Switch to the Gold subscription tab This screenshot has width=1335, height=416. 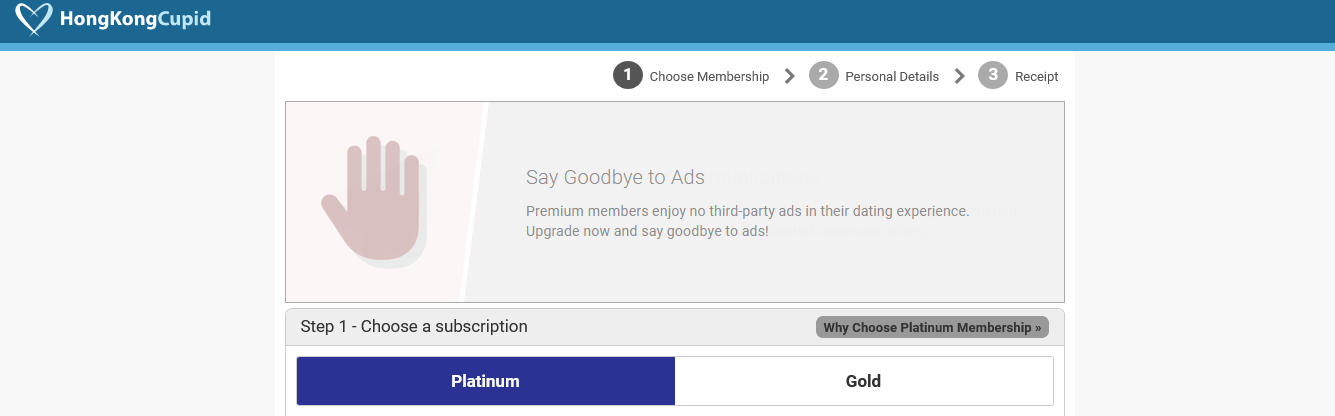pos(864,381)
